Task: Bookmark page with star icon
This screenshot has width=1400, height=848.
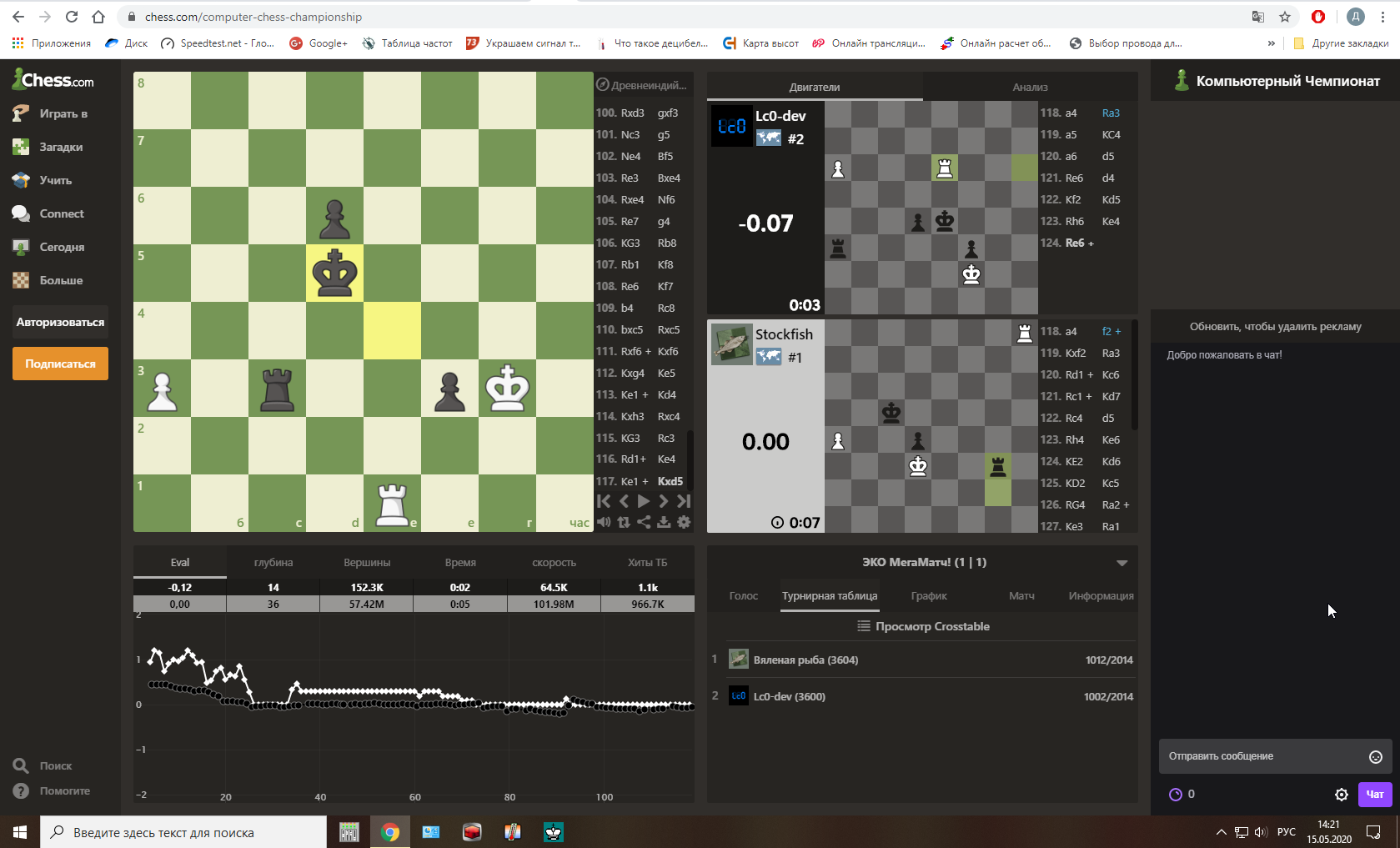Action: click(1285, 17)
